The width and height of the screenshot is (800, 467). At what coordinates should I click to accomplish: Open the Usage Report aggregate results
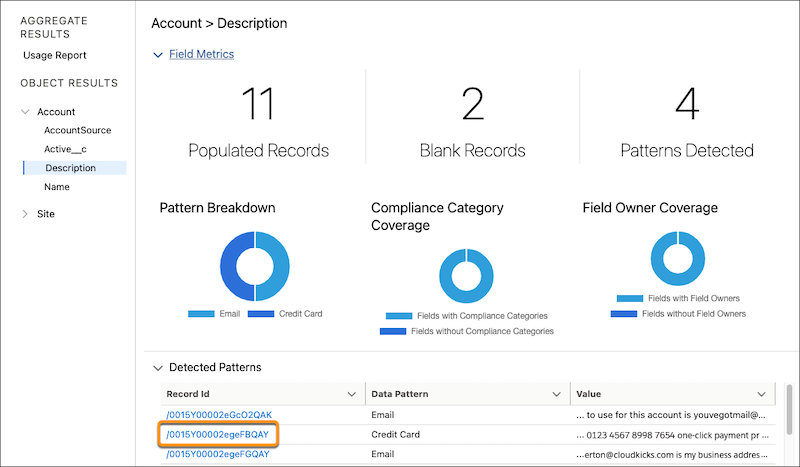55,55
